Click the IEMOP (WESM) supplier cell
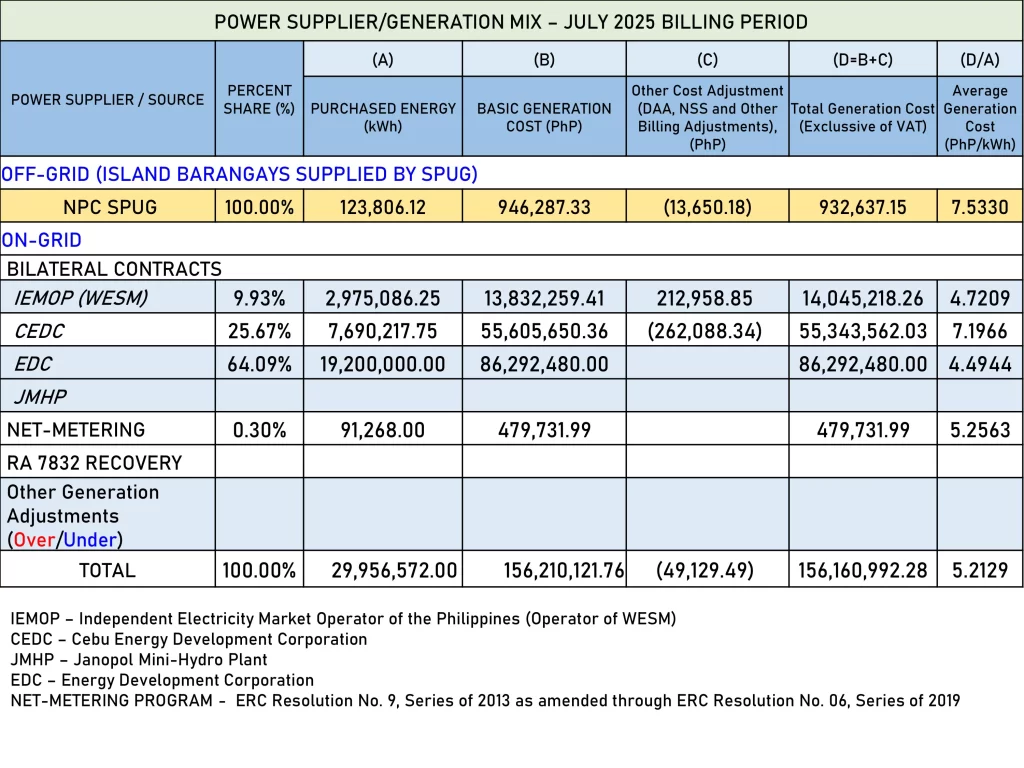The image size is (1024, 768). pos(80,298)
